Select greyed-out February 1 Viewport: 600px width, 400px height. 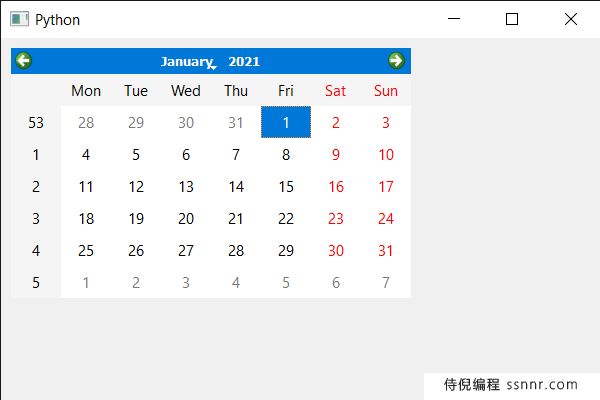86,282
